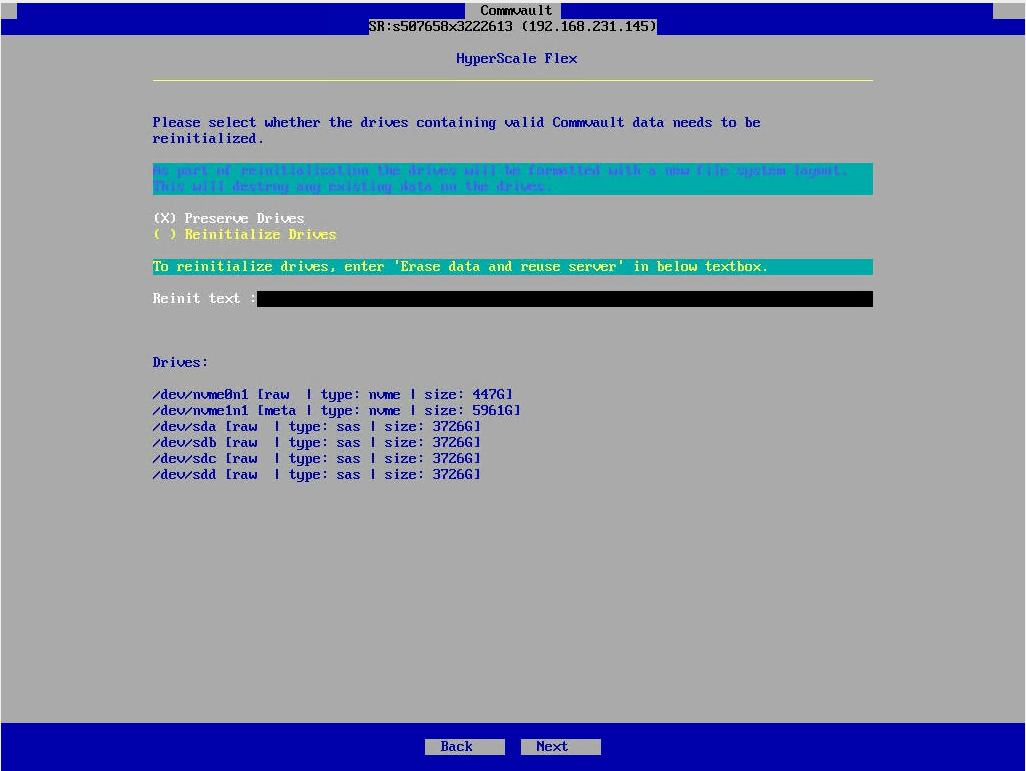This screenshot has height=771, width=1026.
Task: Click the SR serial and IP address line
Action: coord(512,26)
